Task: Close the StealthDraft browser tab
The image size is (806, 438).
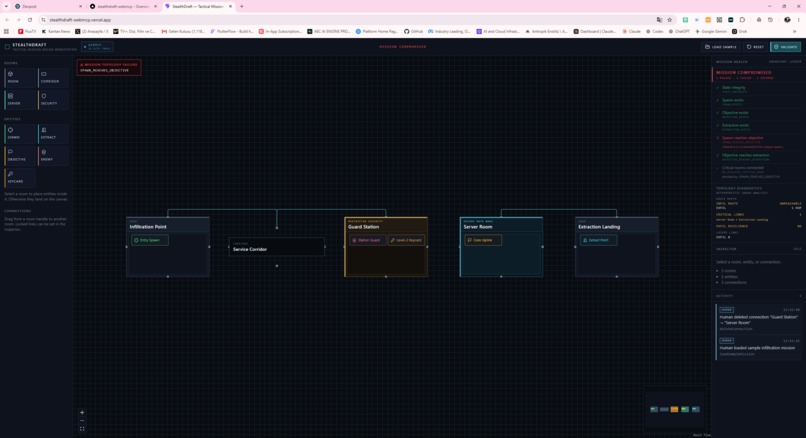Action: click(230, 6)
